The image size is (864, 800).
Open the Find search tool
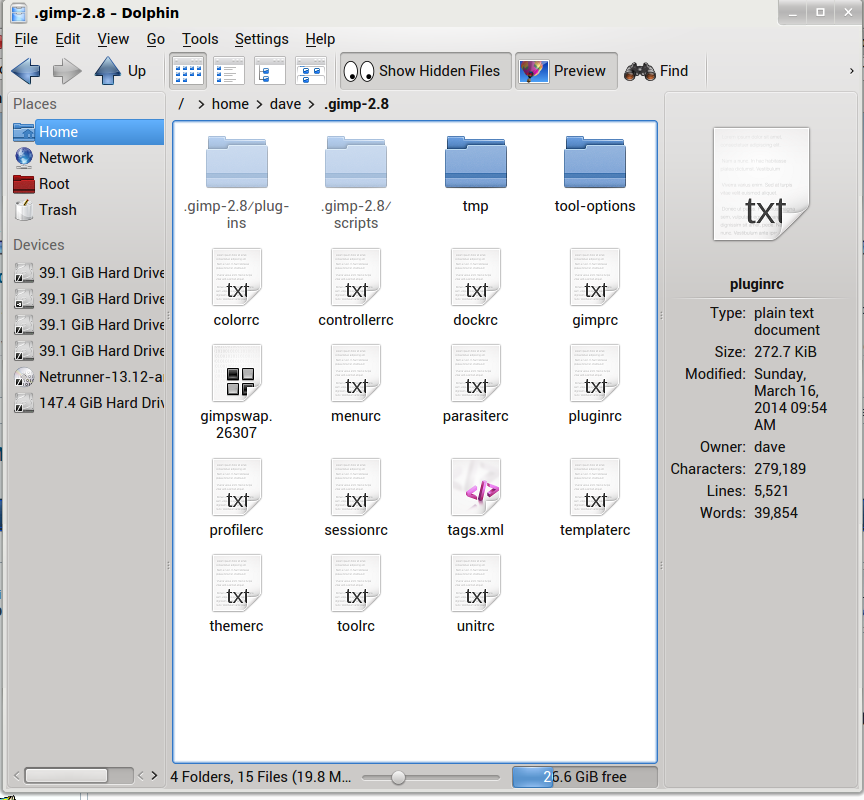click(656, 71)
